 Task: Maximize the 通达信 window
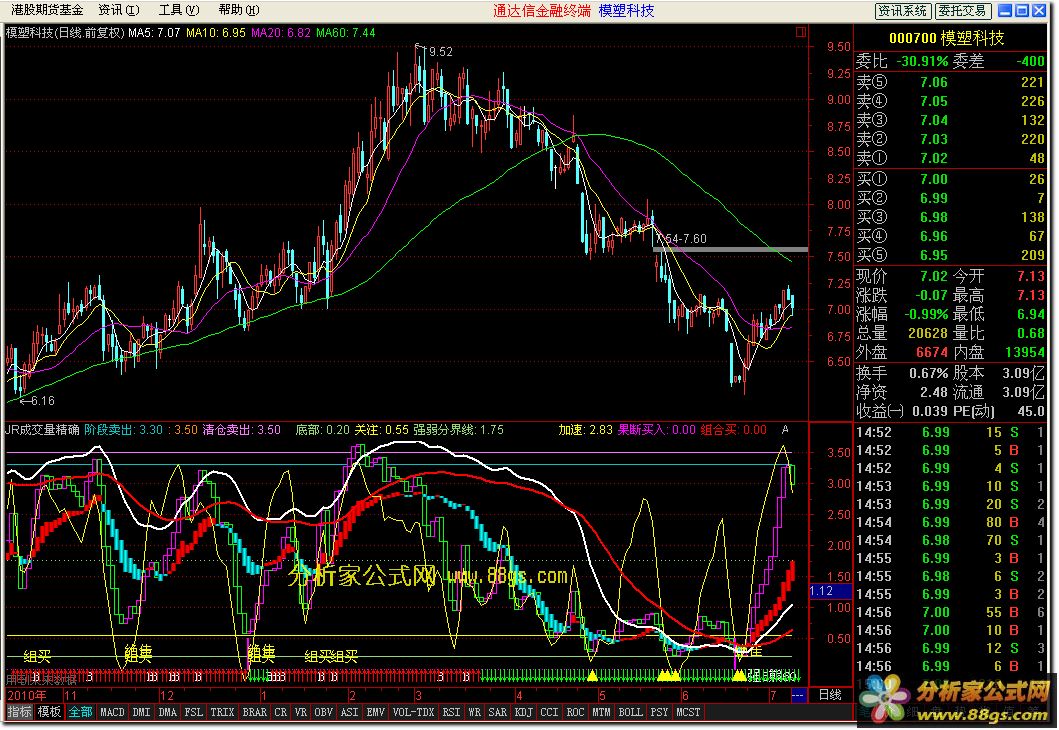pyautogui.click(x=1022, y=10)
